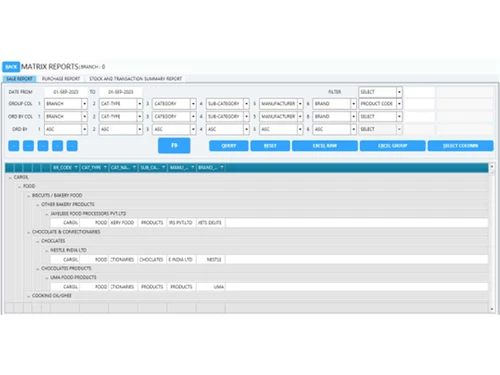Screen dimensions: 500x375
Task: Click the CAT_TYPE column filter icon
Action: tap(105, 167)
